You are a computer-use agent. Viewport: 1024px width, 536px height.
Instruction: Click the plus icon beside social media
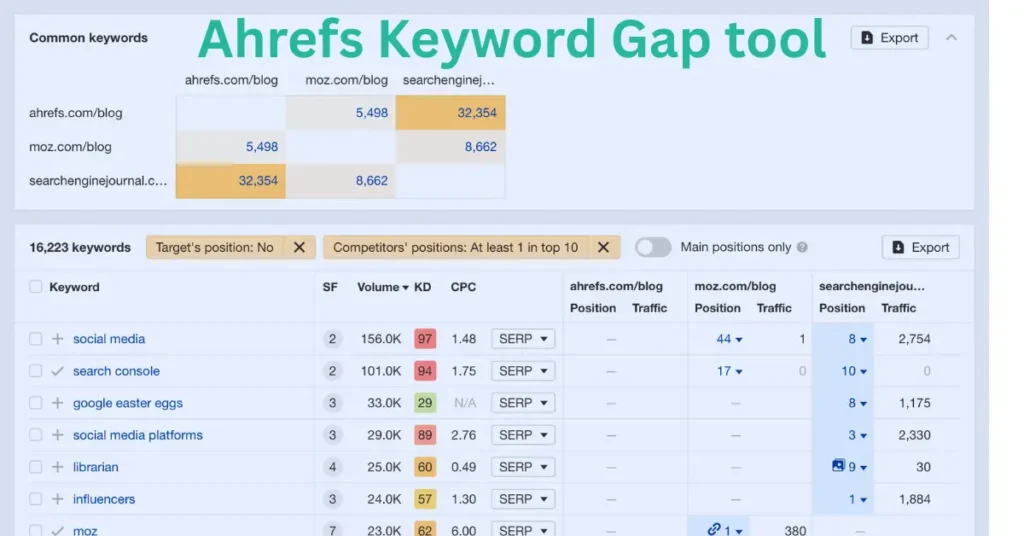(57, 339)
